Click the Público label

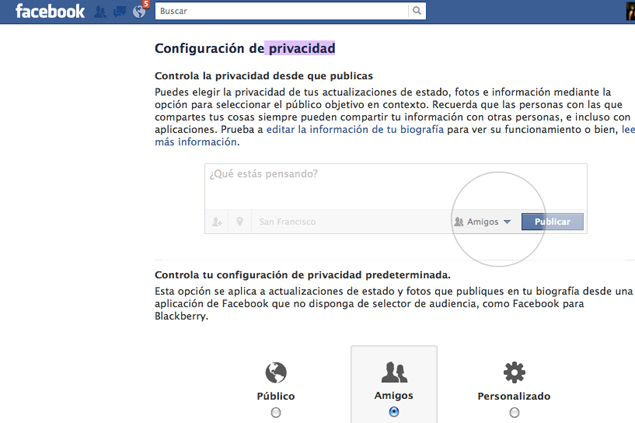(x=276, y=396)
